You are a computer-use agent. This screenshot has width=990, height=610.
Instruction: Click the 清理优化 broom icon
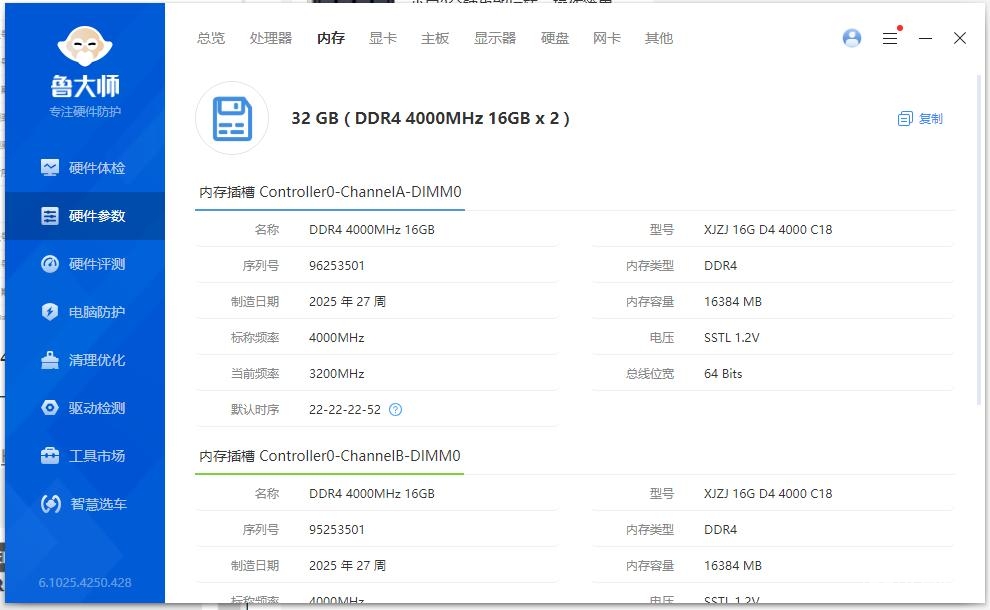(50, 360)
